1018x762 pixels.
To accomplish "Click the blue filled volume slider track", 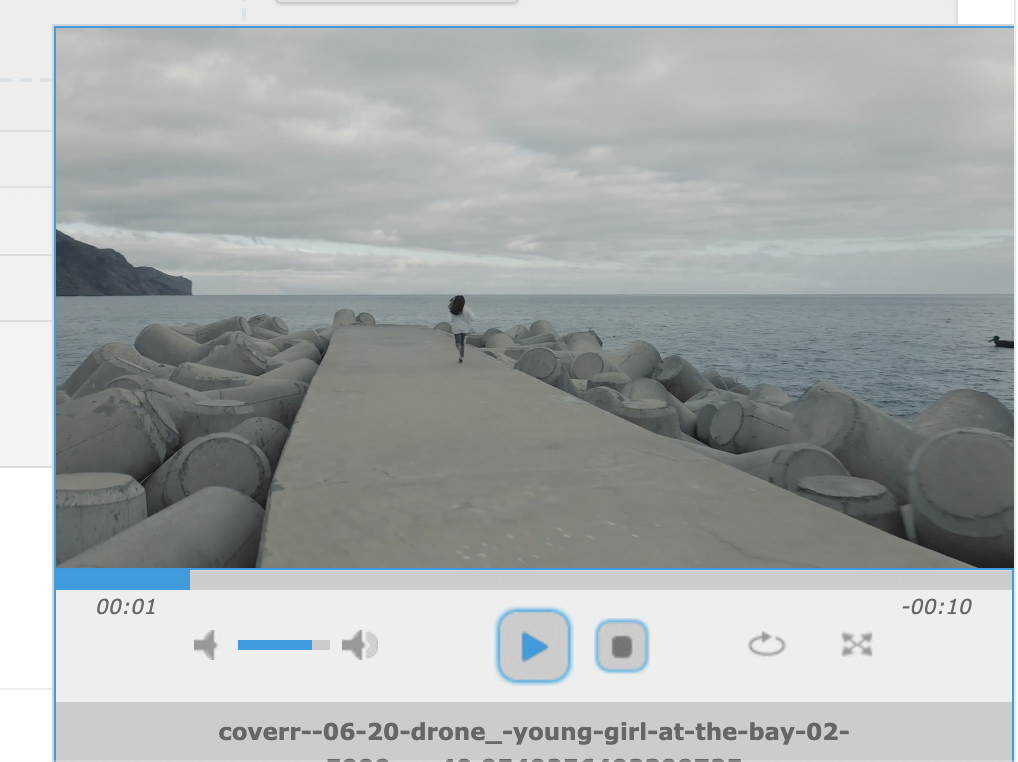I will point(274,645).
